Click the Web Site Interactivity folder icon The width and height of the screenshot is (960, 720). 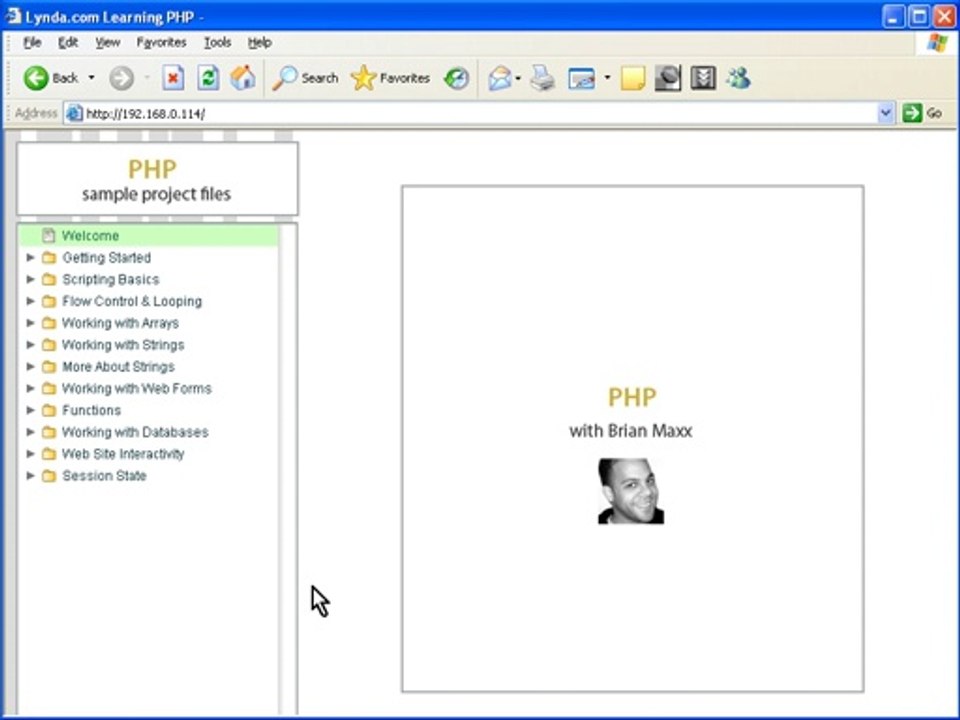pos(49,454)
